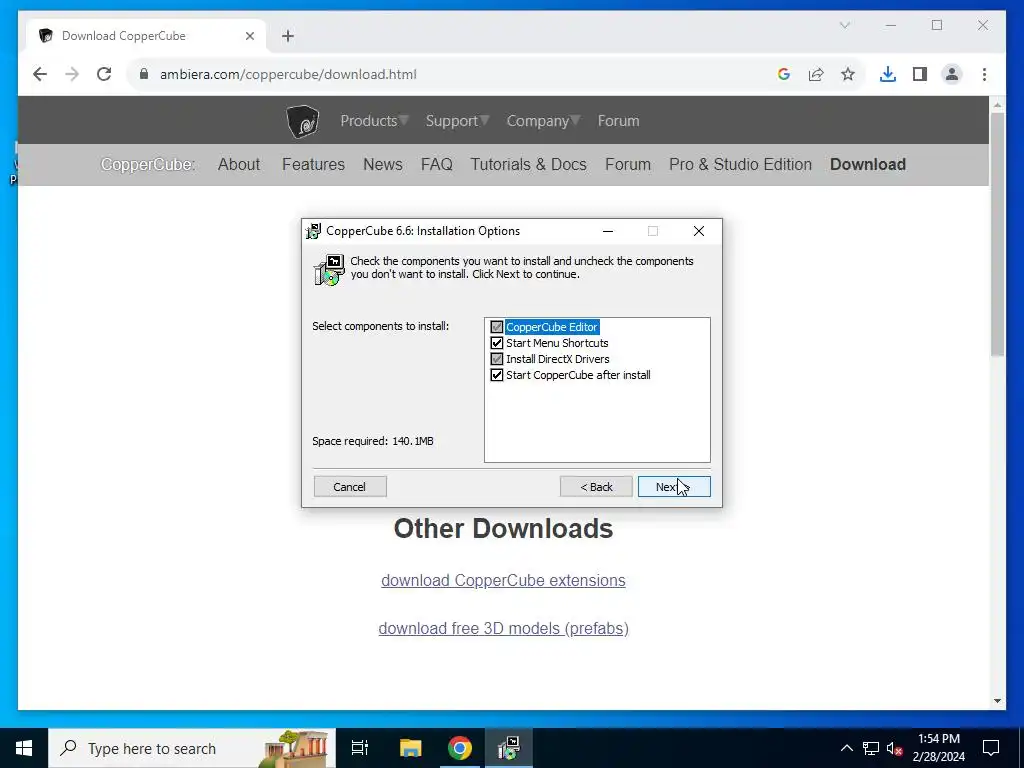
Task: Open Pro & Studio Edition page
Action: coord(741,165)
